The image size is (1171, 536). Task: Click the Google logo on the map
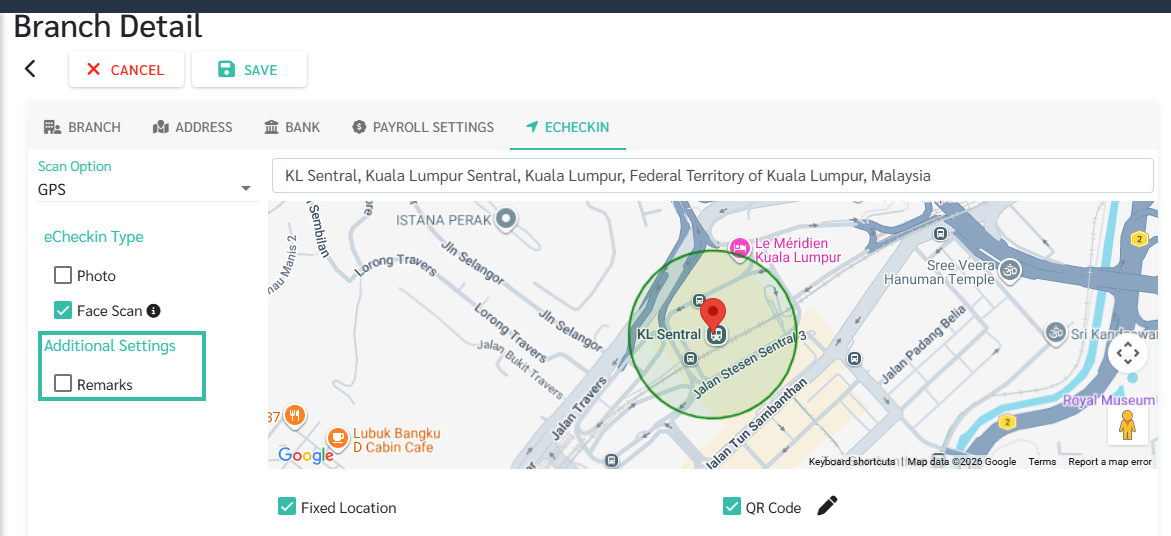(305, 455)
